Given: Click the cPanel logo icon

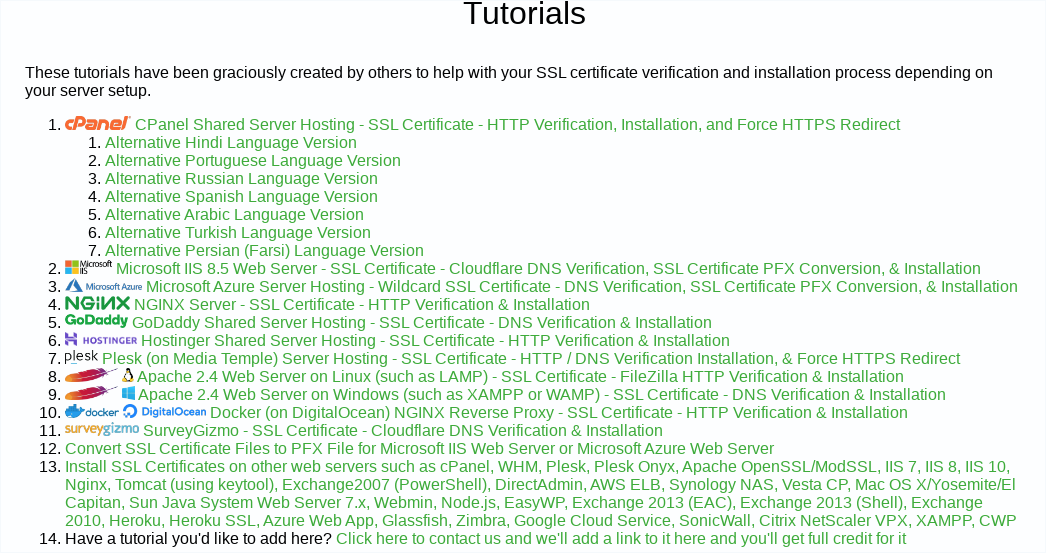Looking at the screenshot, I should coord(97,123).
